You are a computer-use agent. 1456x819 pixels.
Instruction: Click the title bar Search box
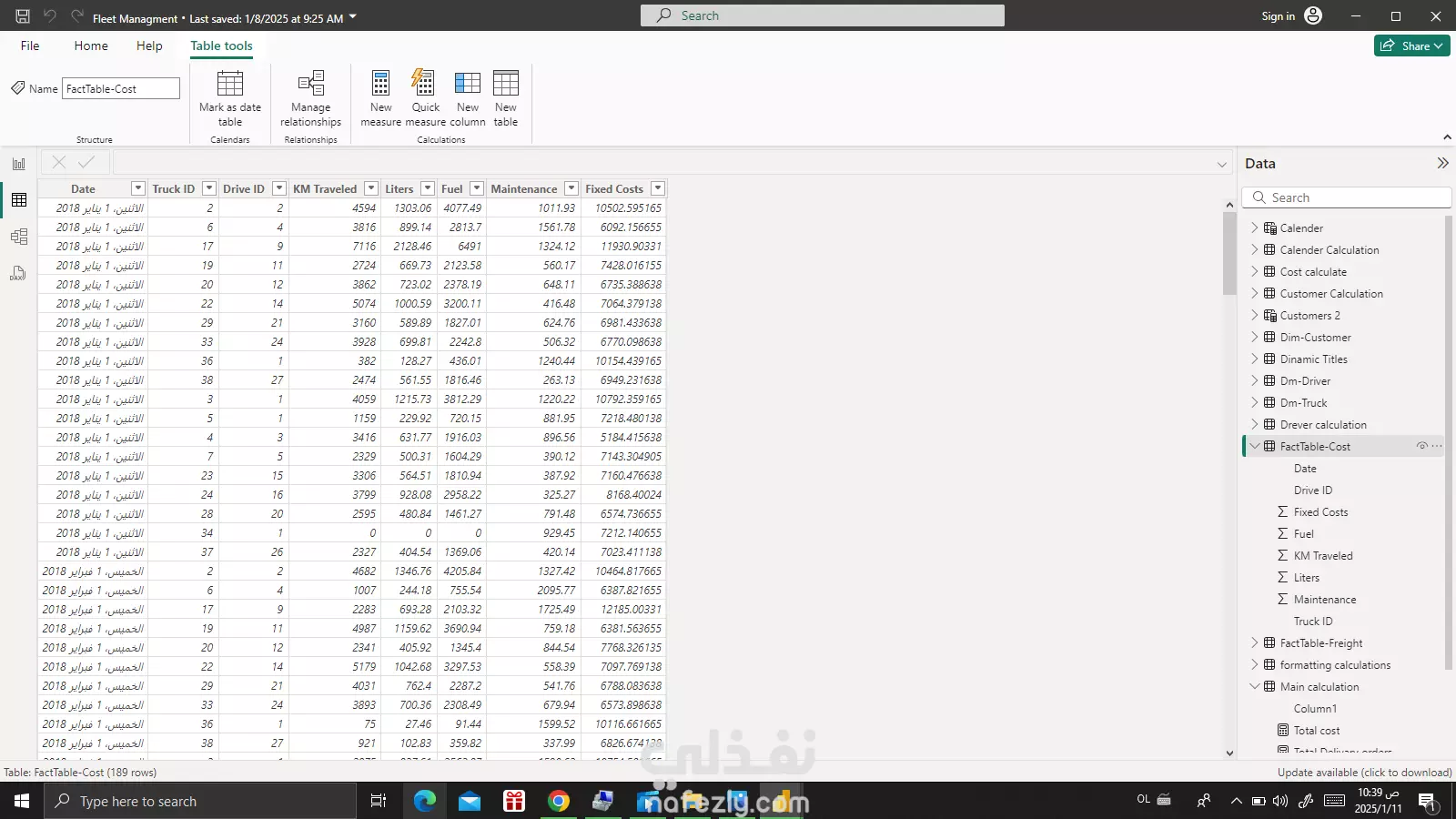click(x=823, y=15)
